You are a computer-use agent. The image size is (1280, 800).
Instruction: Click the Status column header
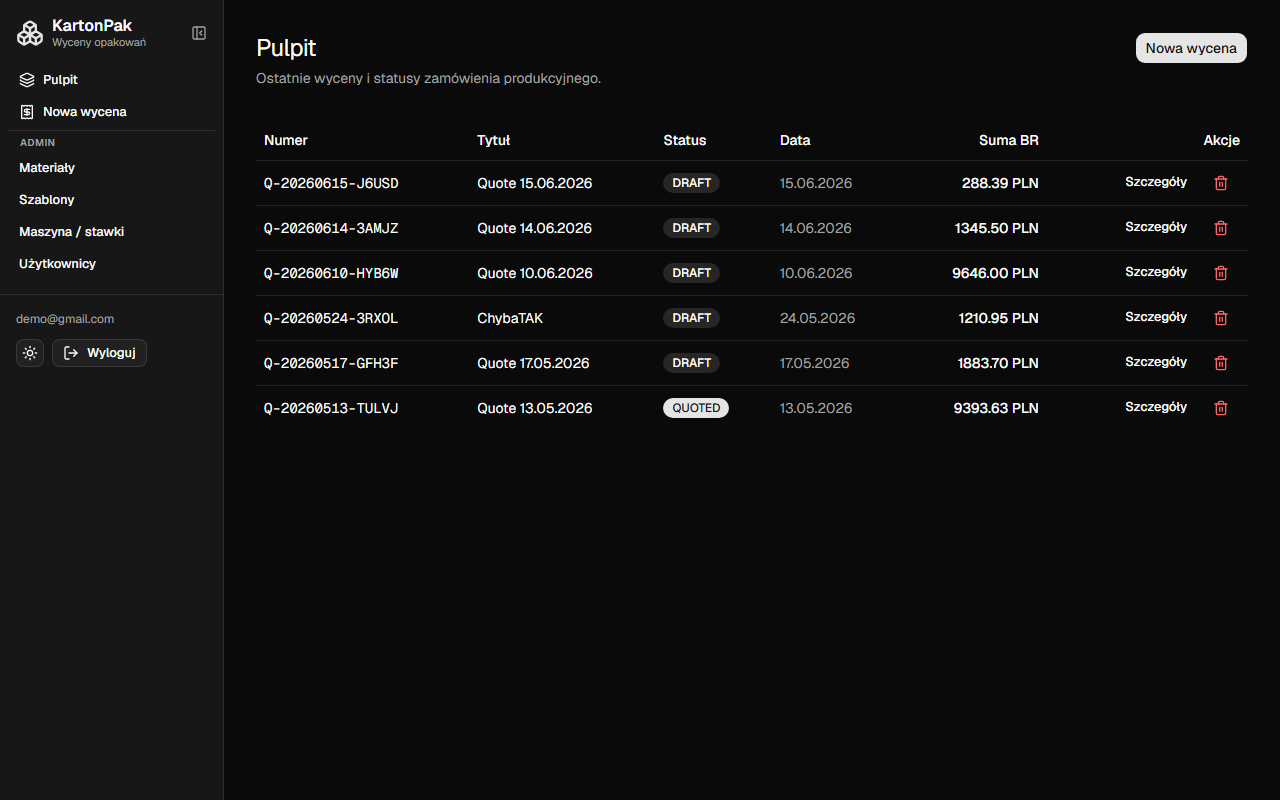coord(685,140)
